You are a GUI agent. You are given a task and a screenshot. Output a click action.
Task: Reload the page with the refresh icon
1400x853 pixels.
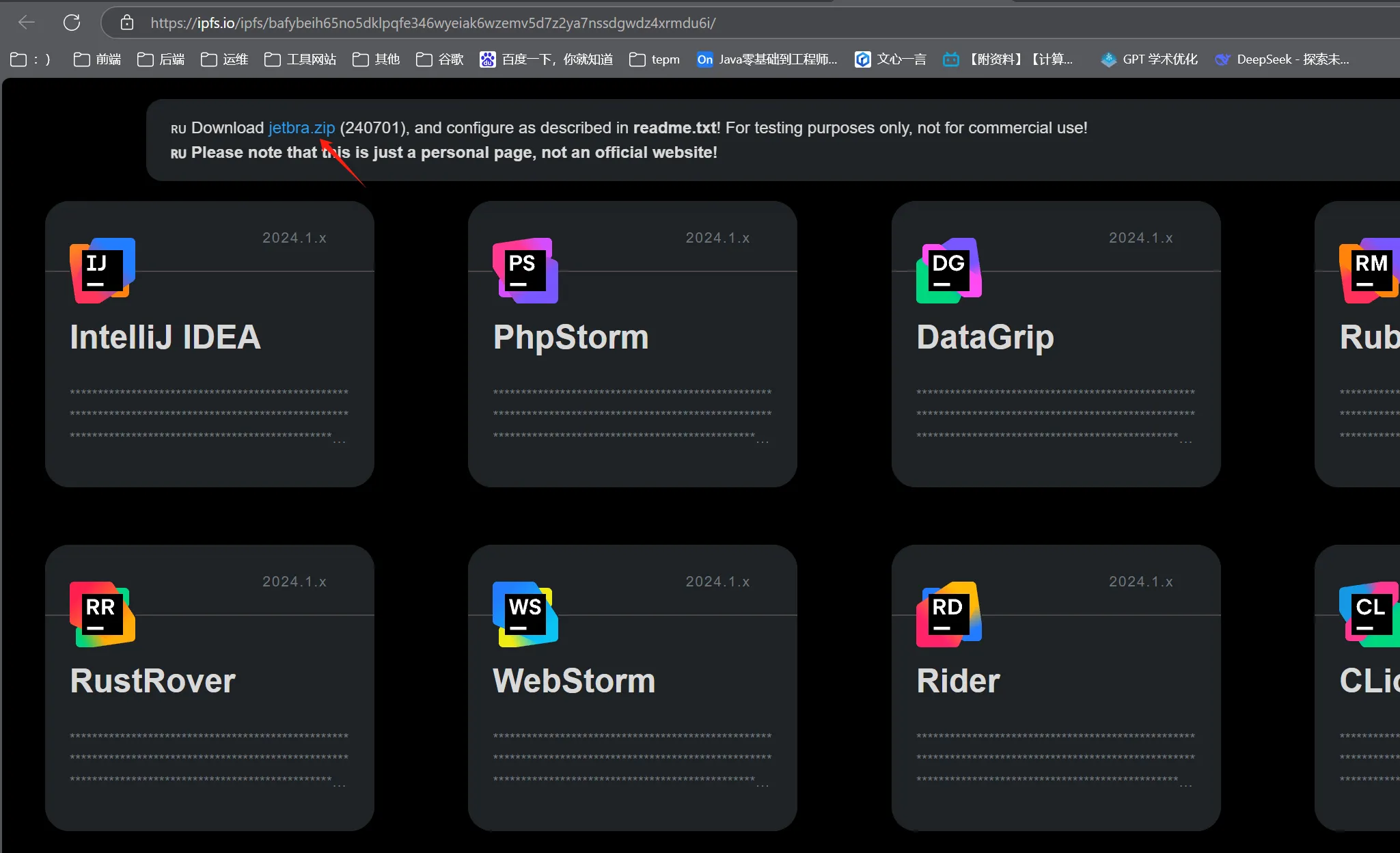pyautogui.click(x=72, y=23)
